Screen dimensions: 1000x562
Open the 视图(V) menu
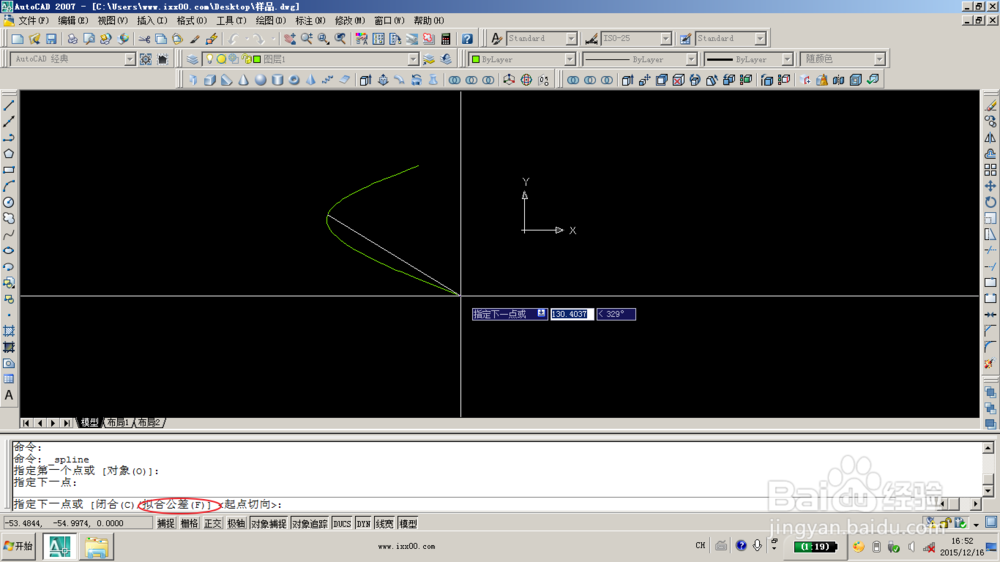pos(112,21)
